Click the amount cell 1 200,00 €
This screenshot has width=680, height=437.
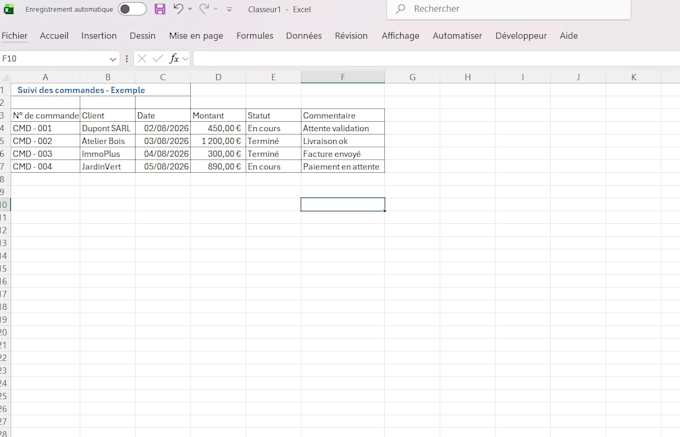tap(218, 141)
